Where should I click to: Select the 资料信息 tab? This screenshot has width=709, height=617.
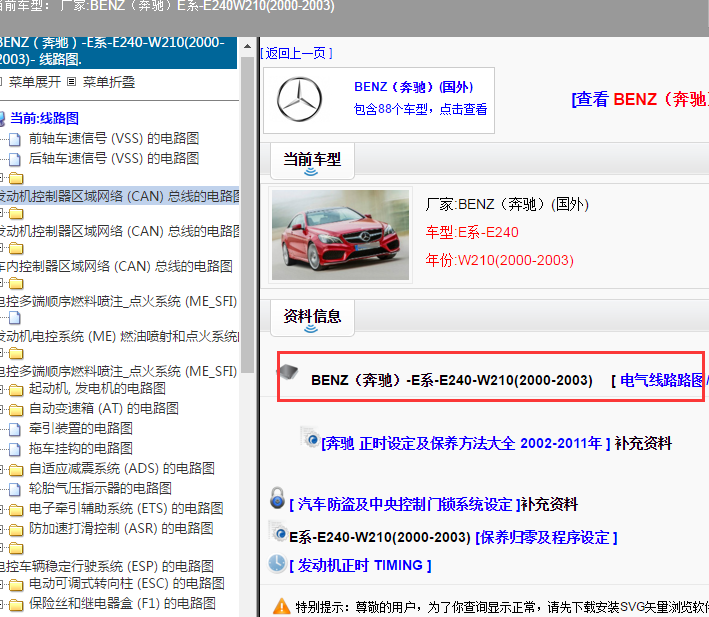tap(312, 318)
